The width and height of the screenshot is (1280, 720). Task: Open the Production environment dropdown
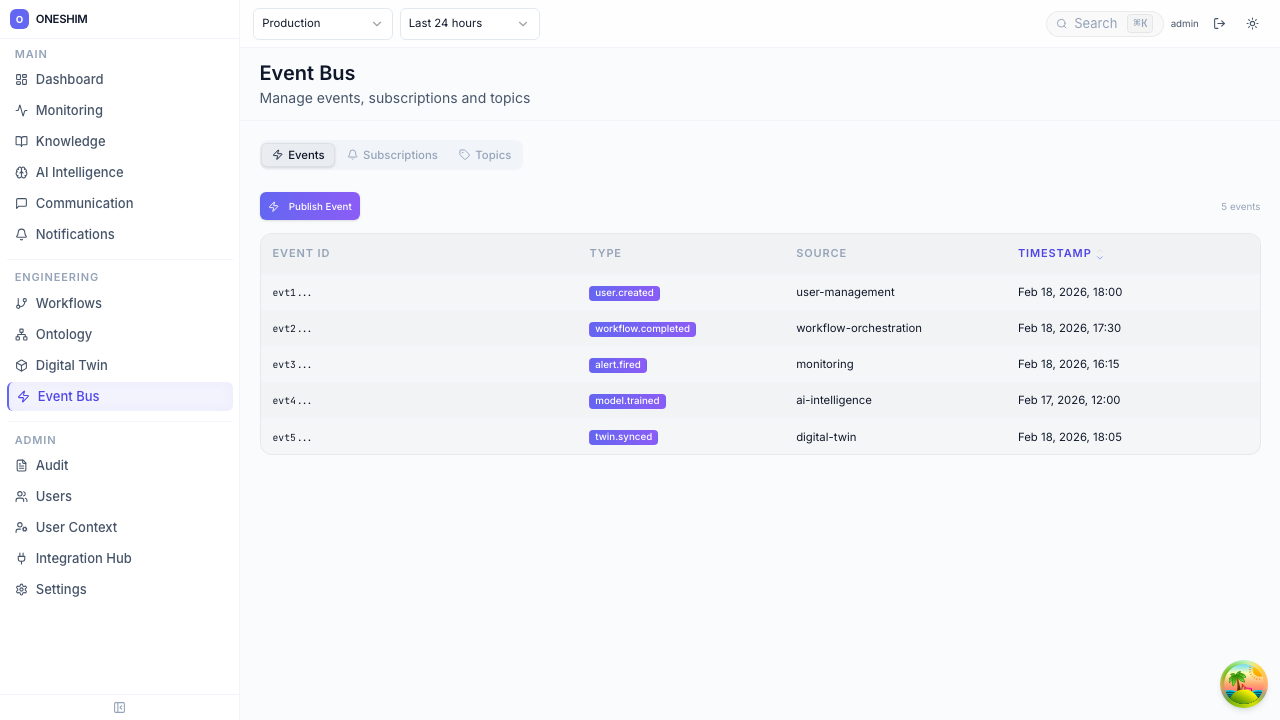[322, 23]
